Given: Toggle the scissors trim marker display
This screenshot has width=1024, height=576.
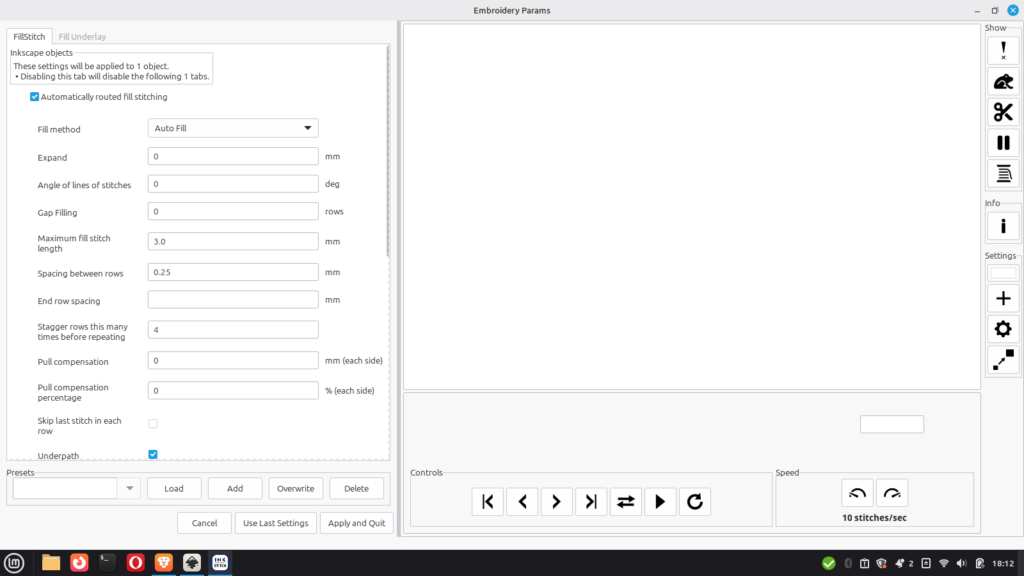Looking at the screenshot, I should (x=1003, y=112).
